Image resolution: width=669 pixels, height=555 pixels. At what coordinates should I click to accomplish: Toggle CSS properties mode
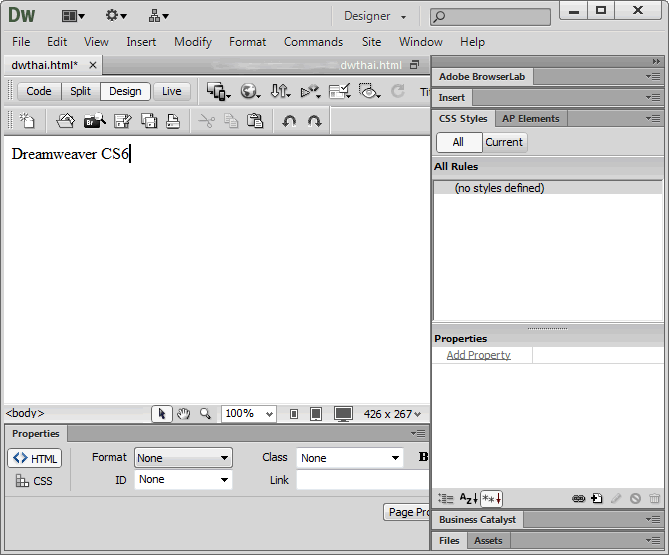tap(34, 481)
